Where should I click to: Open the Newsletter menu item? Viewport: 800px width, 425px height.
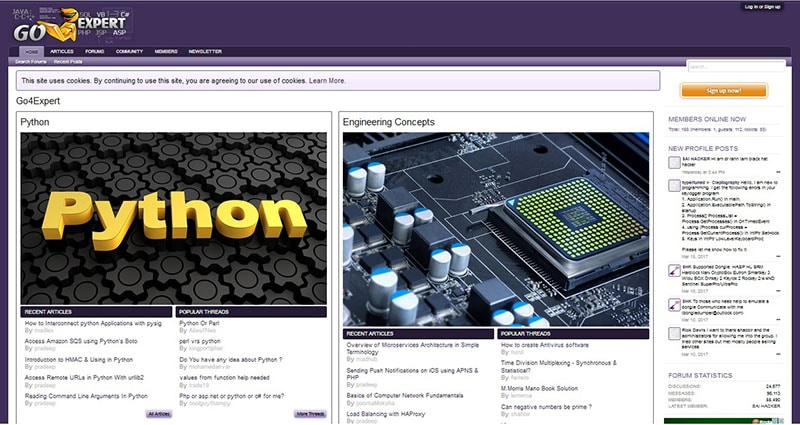coord(205,52)
